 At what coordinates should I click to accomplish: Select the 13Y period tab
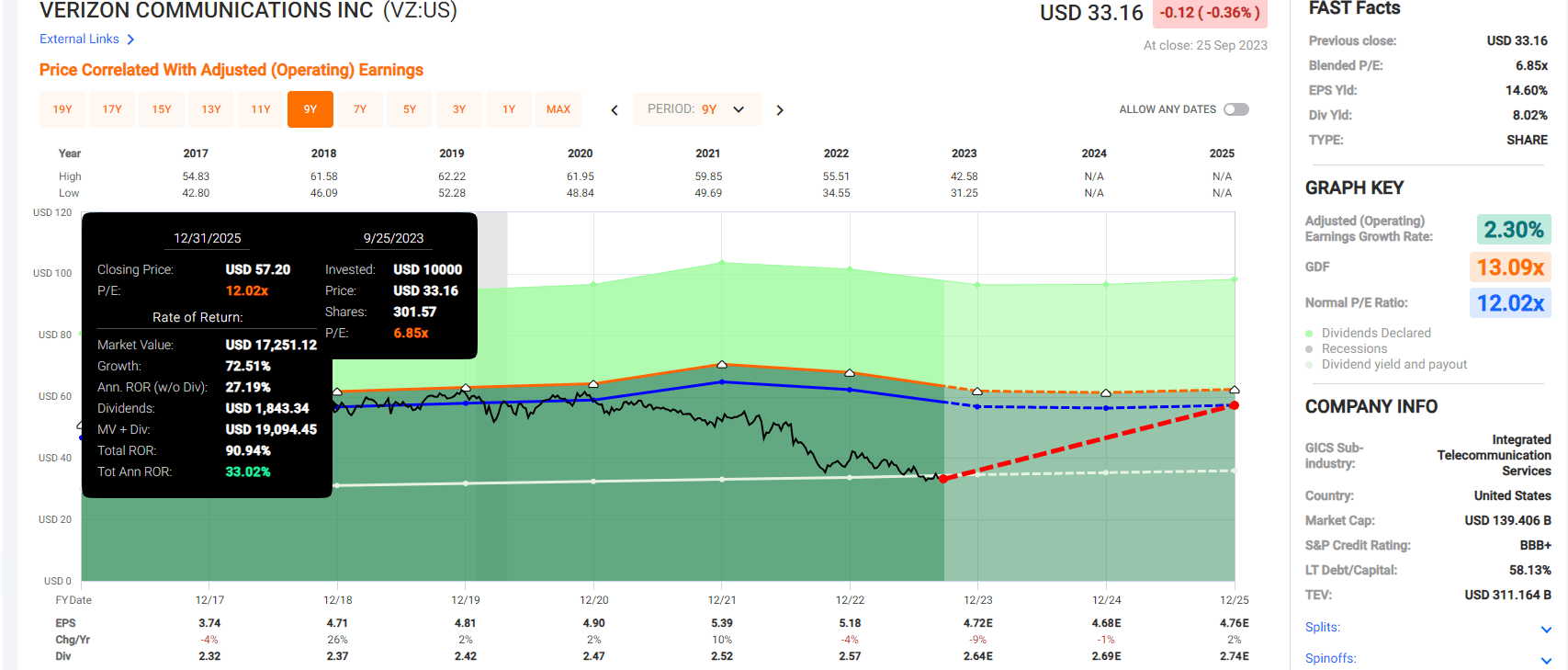pyautogui.click(x=211, y=109)
